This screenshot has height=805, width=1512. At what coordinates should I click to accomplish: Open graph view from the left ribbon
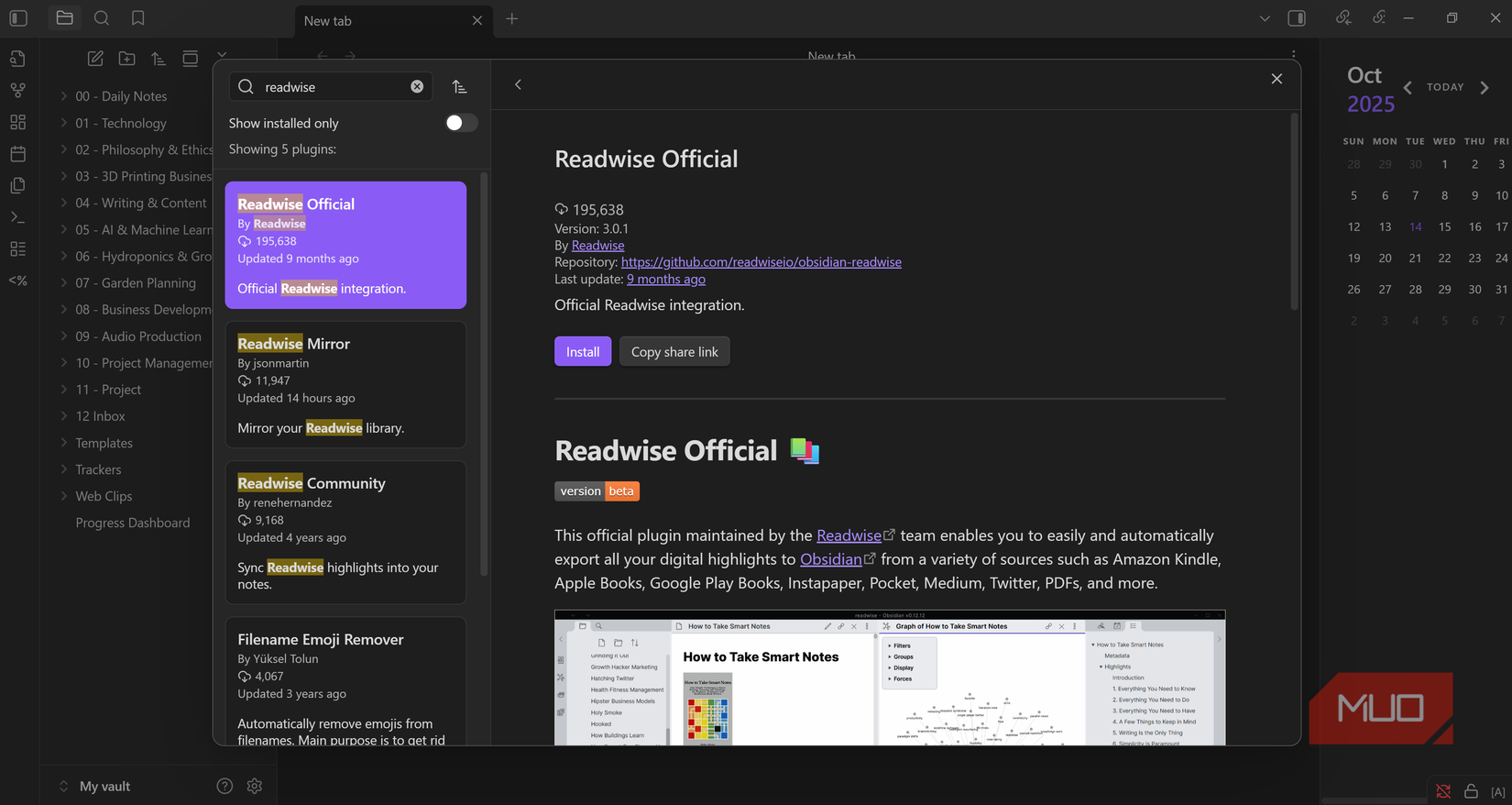coord(17,90)
